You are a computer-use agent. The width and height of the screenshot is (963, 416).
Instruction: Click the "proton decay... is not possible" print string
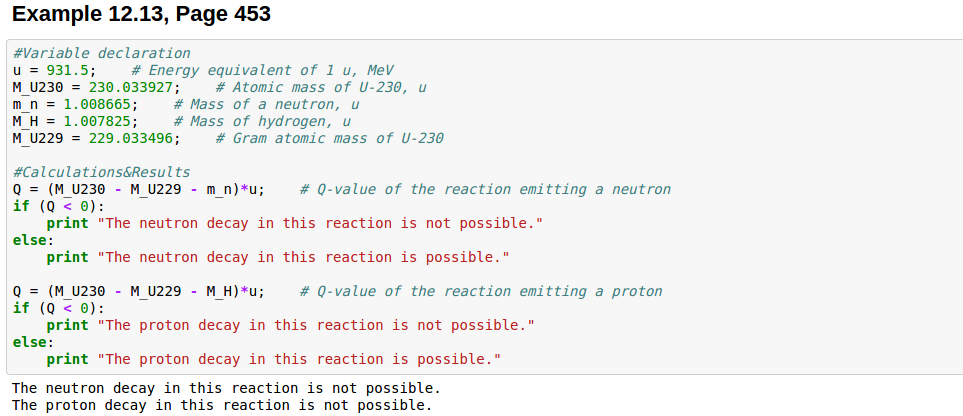coord(316,325)
